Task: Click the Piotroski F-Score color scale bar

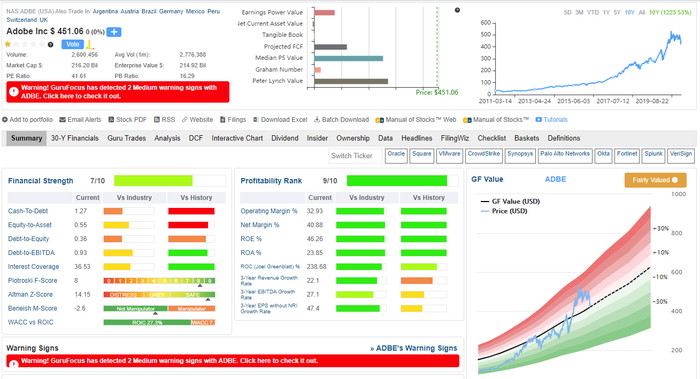Action: coord(159,281)
